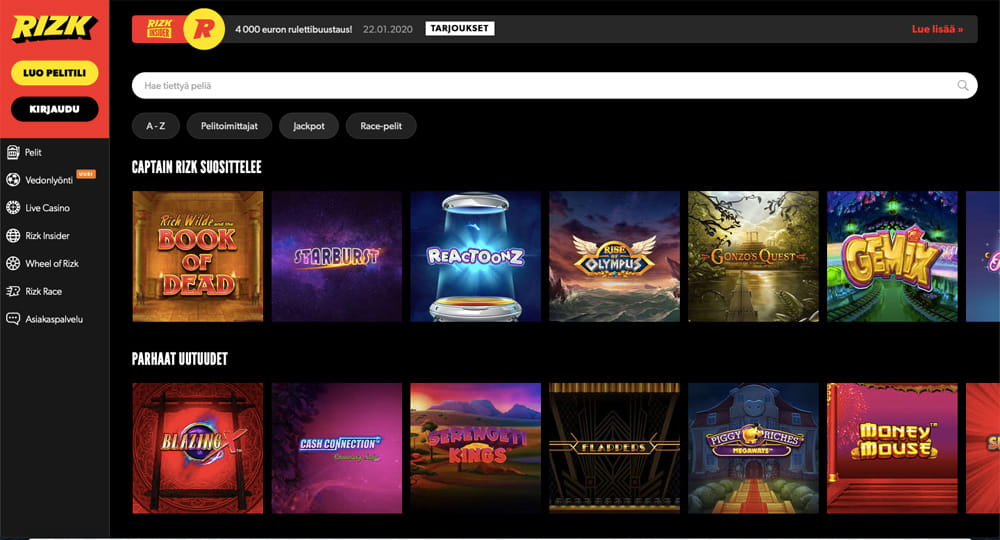Open the Gonzo's Quest game
Viewport: 1000px width, 540px height.
click(753, 256)
